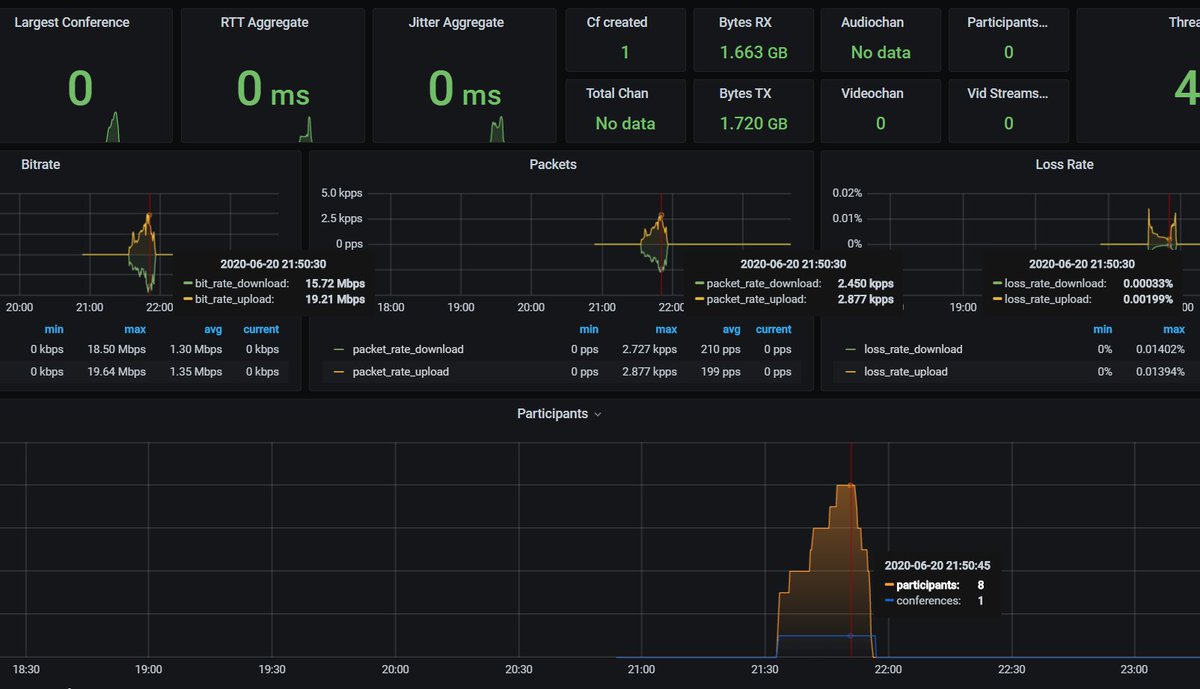This screenshot has width=1200, height=689.
Task: Click the Vid Streams value 0
Action: (x=1008, y=123)
